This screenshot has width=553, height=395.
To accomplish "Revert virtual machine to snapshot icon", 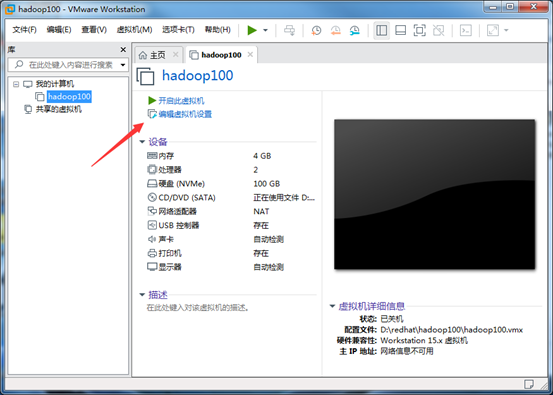I will coord(335,30).
